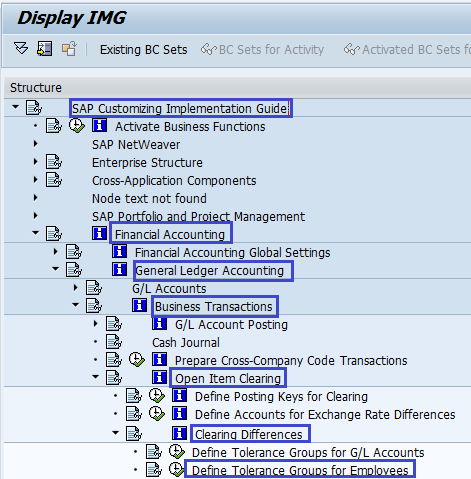The width and height of the screenshot is (471, 479).
Task: Select Clearing Differences label
Action: pyautogui.click(x=249, y=435)
